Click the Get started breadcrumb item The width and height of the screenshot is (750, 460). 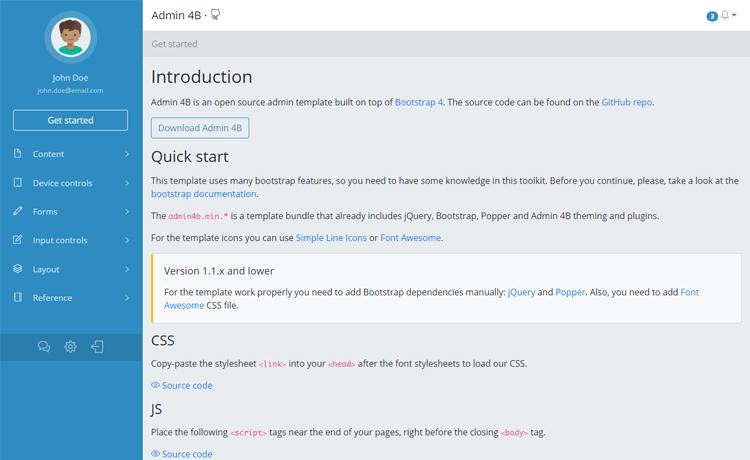point(174,44)
